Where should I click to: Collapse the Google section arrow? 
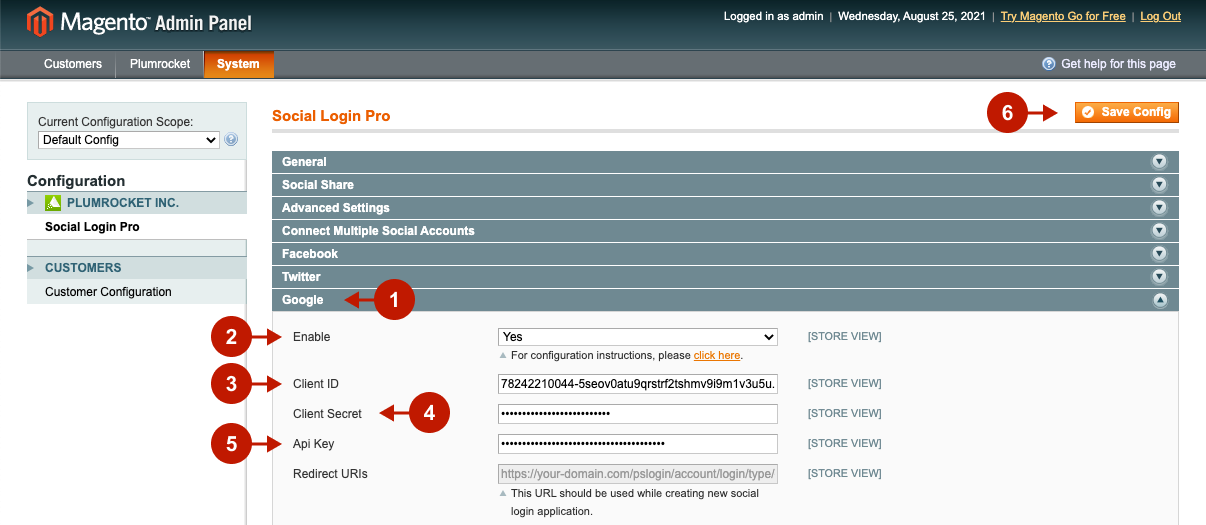1159,300
